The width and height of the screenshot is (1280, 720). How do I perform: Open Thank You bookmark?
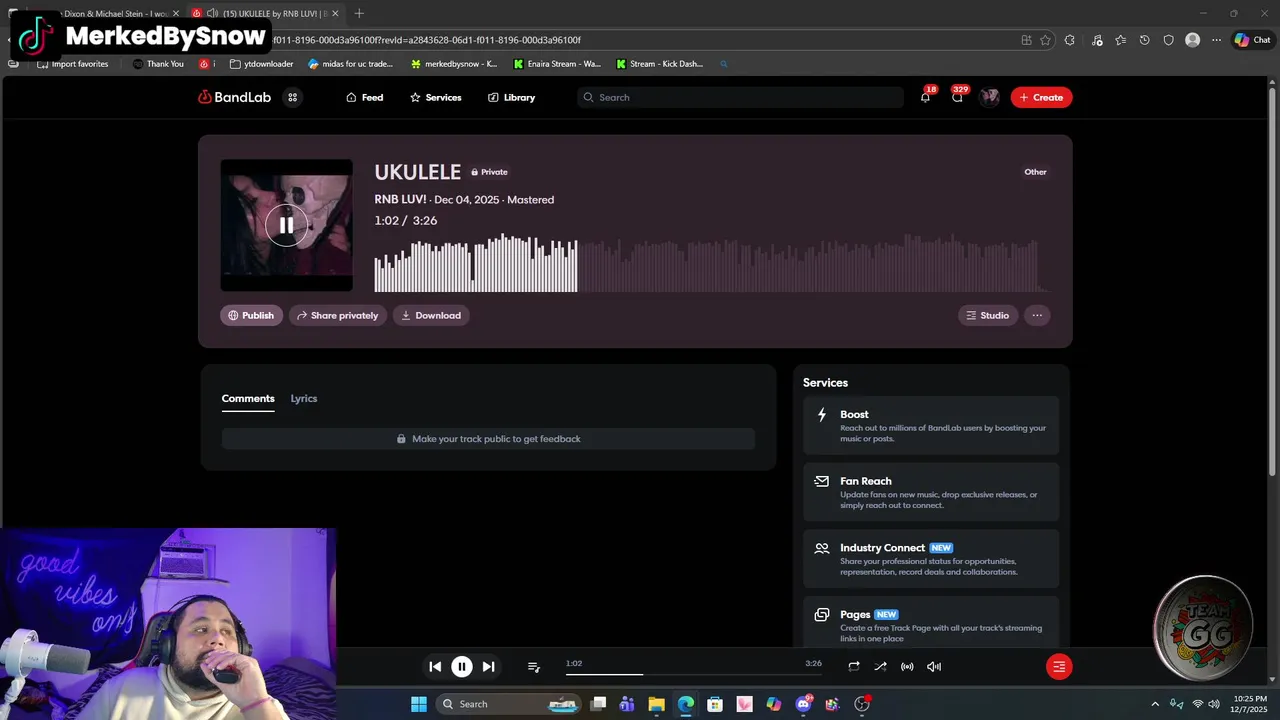(158, 64)
